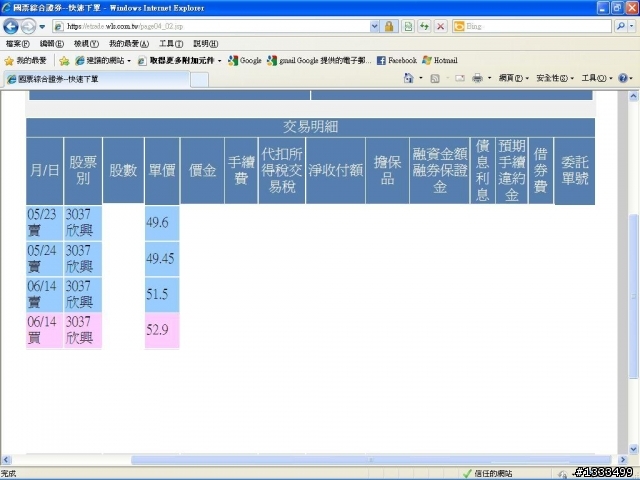Expand the Print dropdown arrow
This screenshot has height=480, width=640.
489,78
